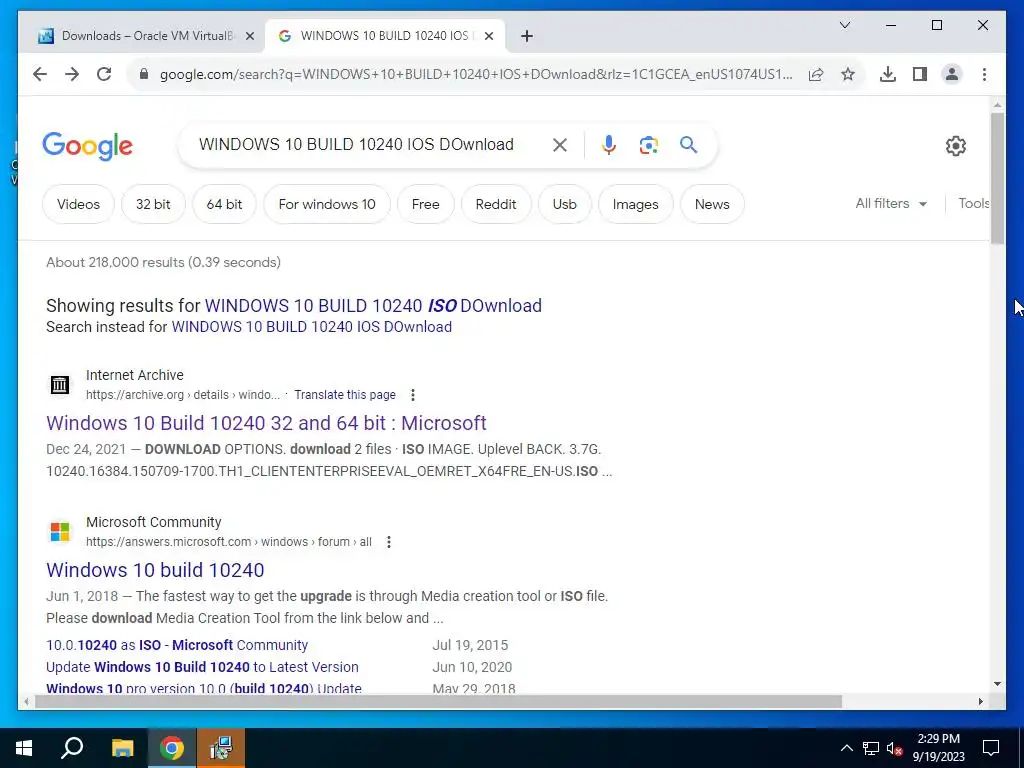Open Update Windows 10 Build 10240 to Latest Version

(x=202, y=667)
